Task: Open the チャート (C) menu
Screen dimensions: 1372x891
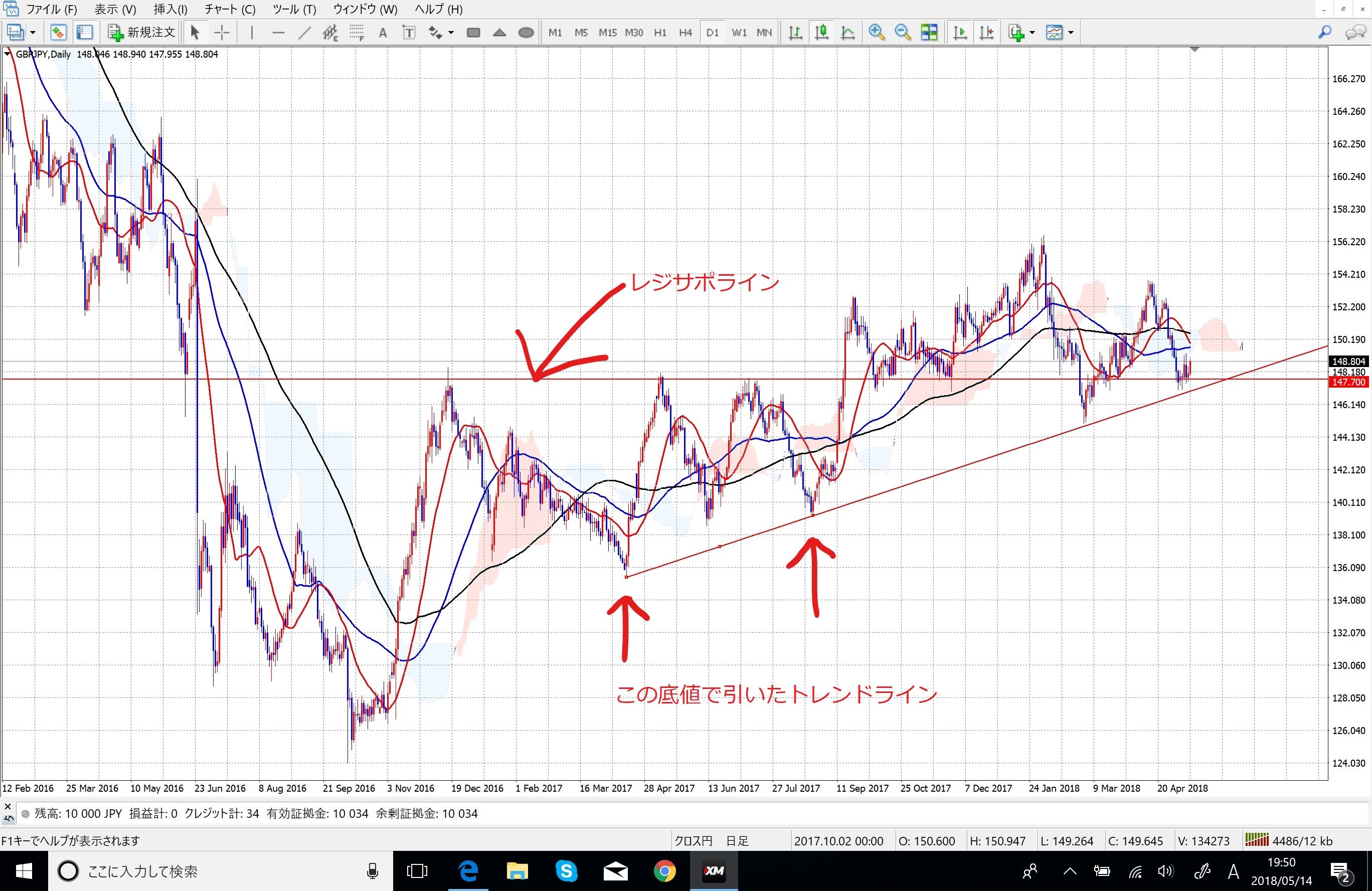Action: coord(230,9)
